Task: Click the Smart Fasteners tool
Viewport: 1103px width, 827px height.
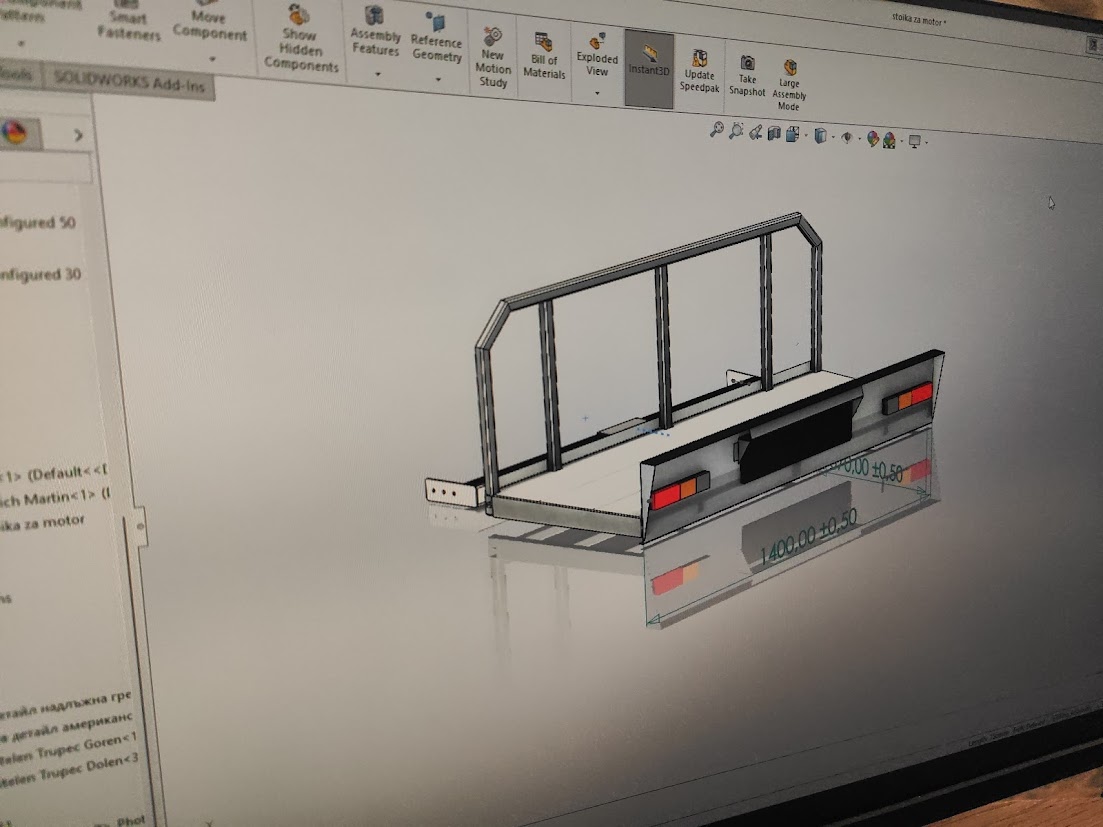Action: (x=129, y=24)
